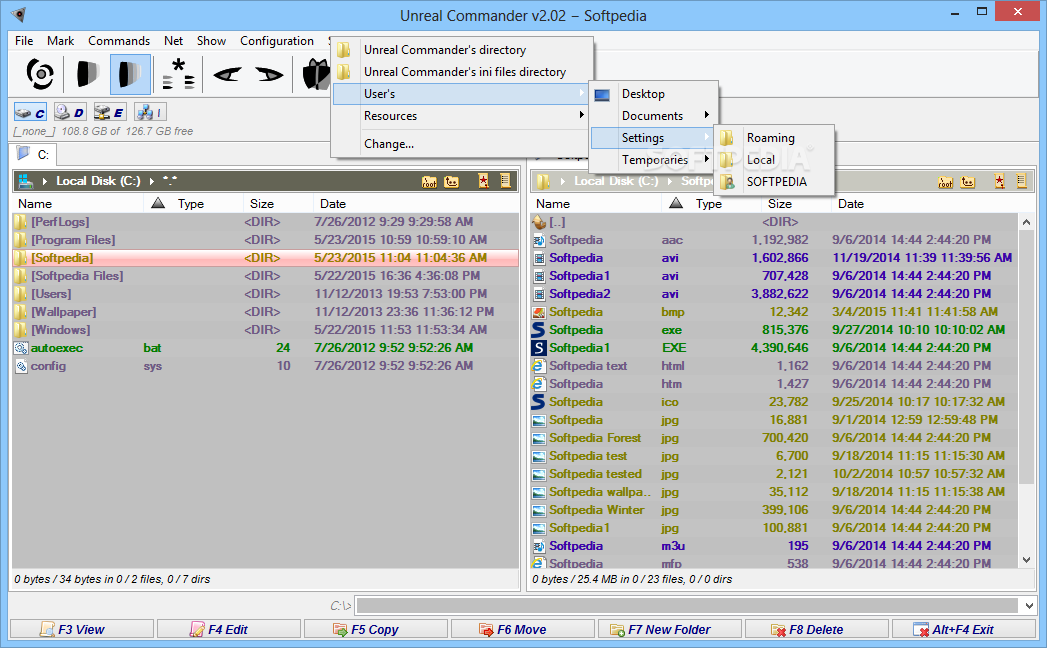Viewport: 1047px width, 648px height.
Task: Click folder icon in right path bar
Action: (544, 181)
